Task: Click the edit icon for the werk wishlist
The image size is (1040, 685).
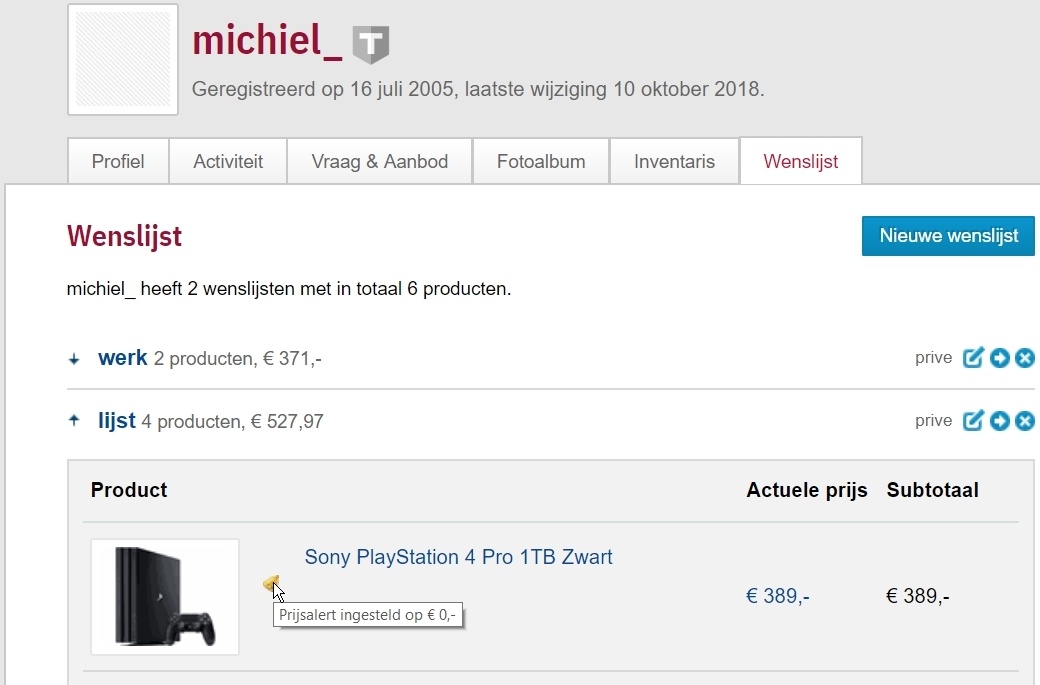Action: pyautogui.click(x=973, y=358)
